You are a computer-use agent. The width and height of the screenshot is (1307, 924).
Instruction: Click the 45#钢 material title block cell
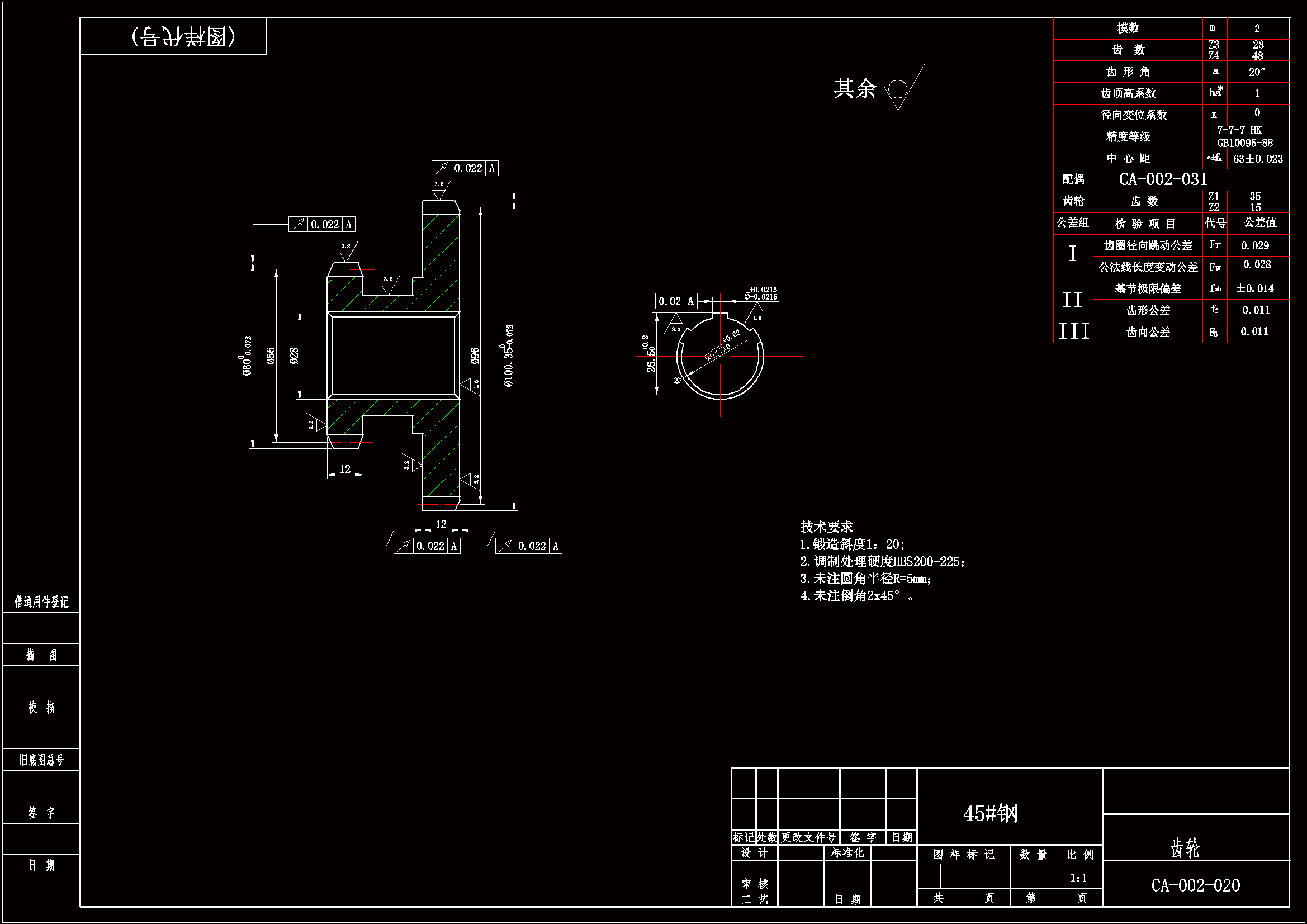click(x=990, y=813)
